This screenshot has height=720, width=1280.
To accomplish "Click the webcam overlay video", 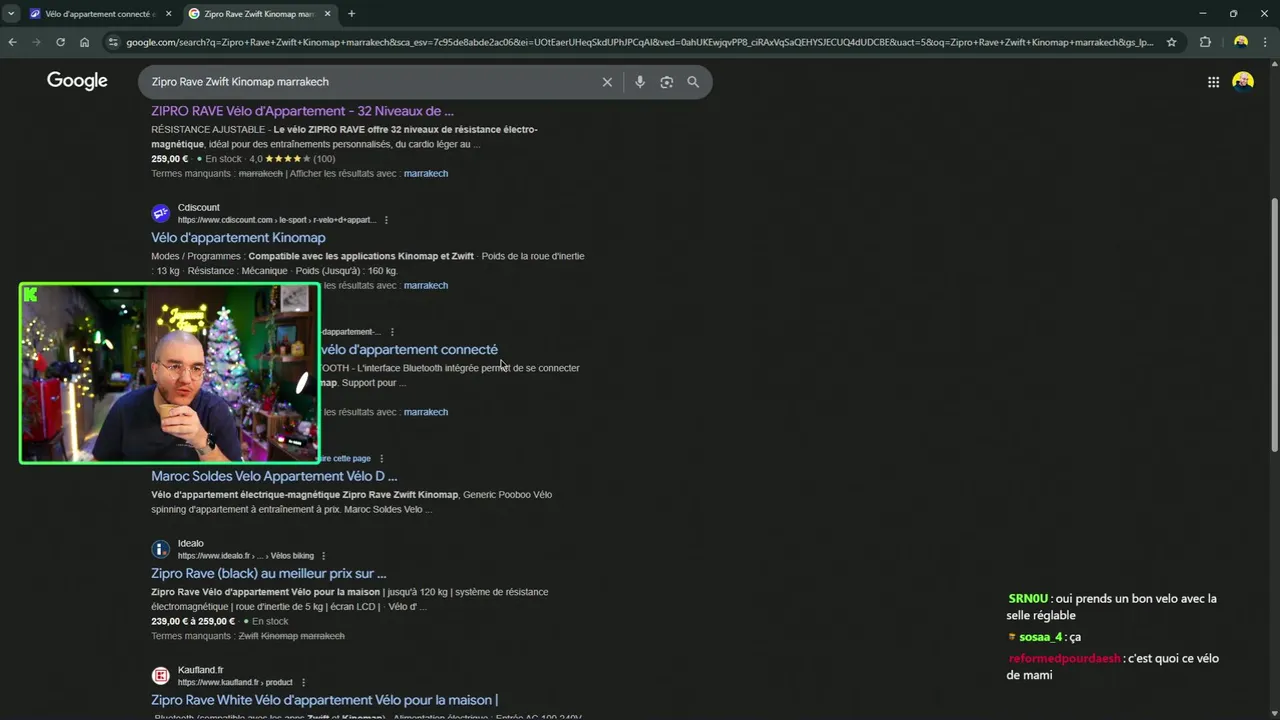I will [170, 373].
